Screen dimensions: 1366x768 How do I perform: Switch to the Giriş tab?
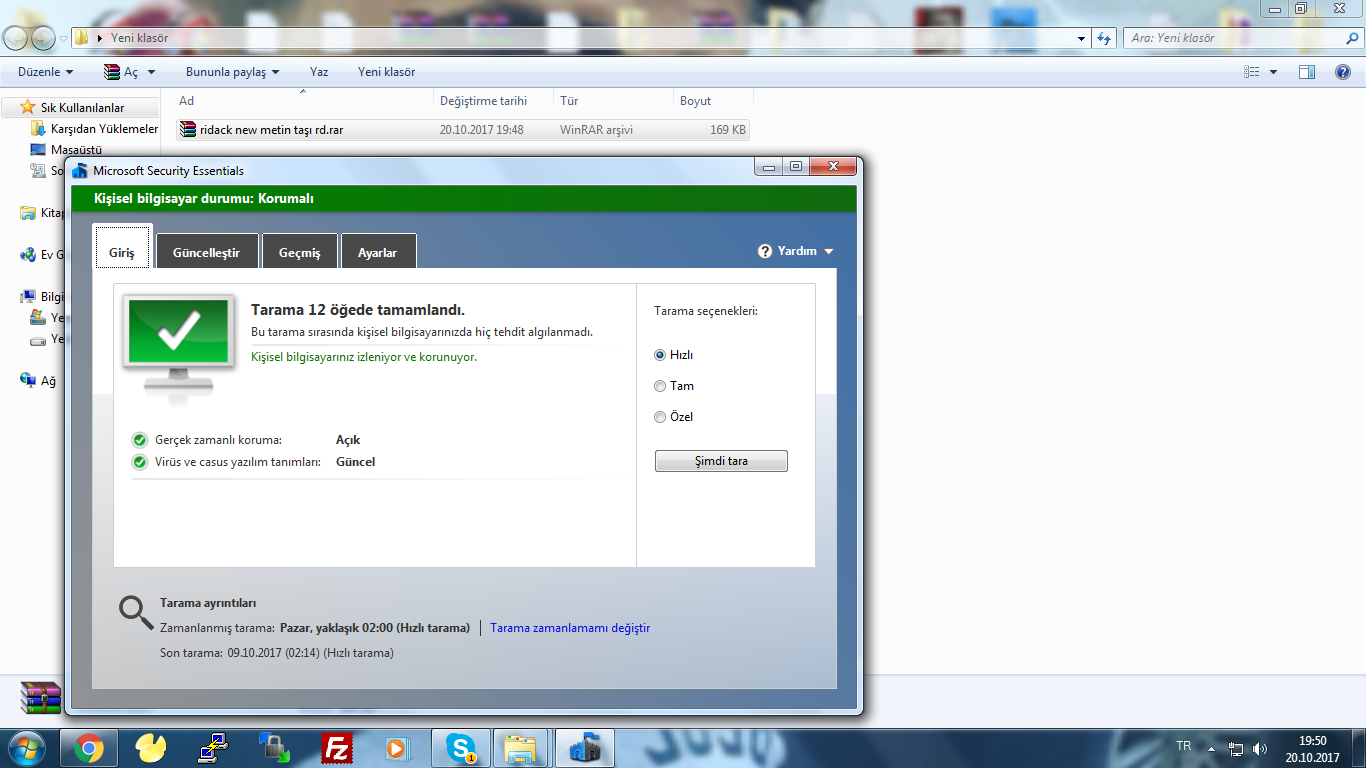122,247
